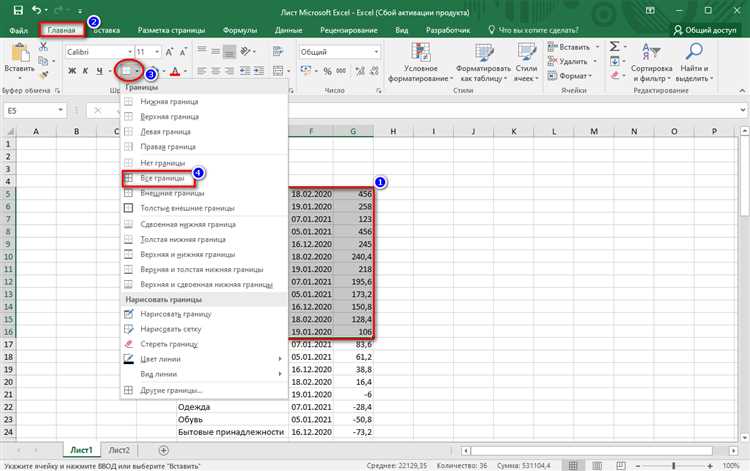Switch to the Разметка страницы tab
Screen dimensions: 750x471
(171, 30)
